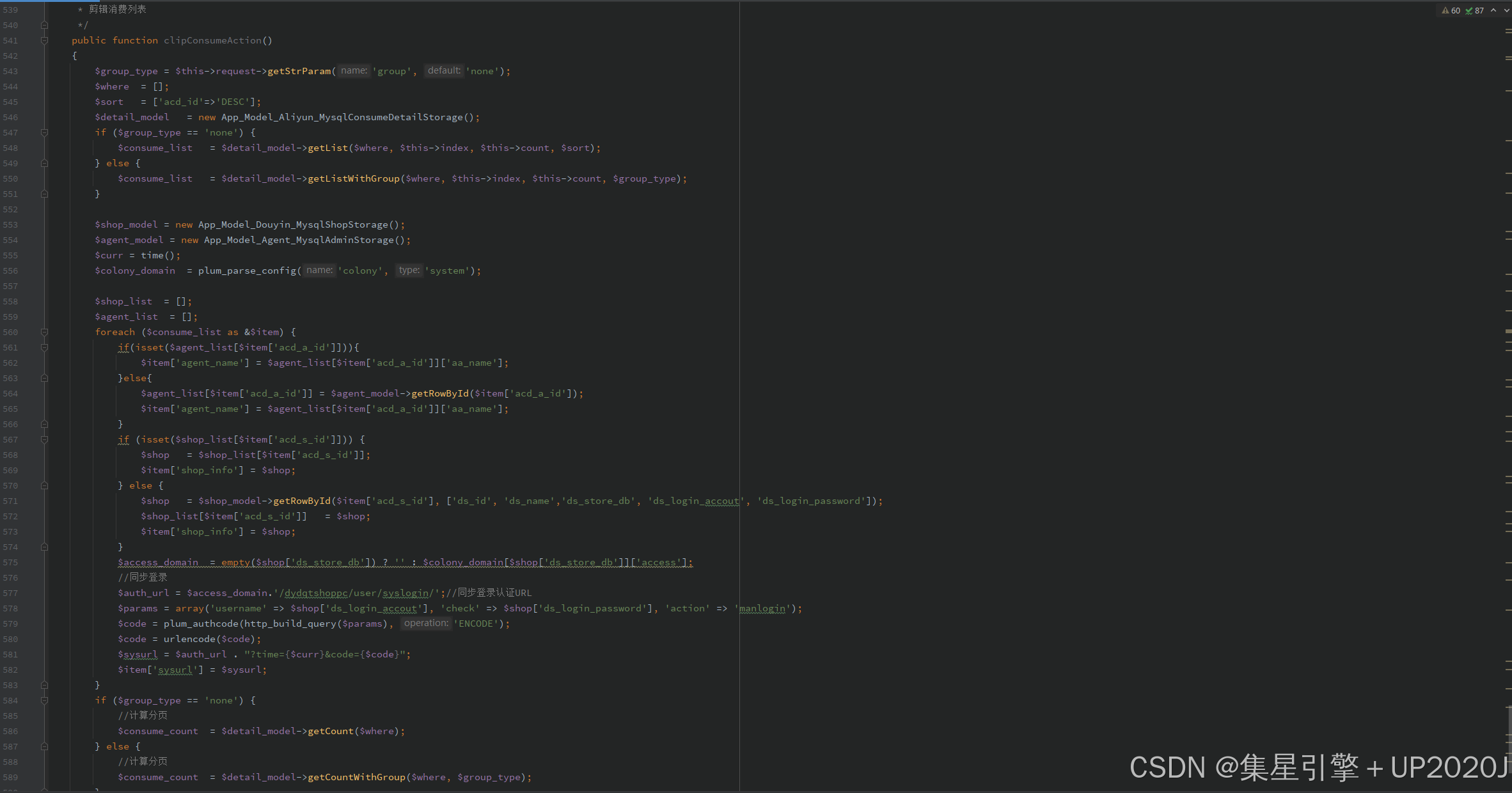Screen dimensions: 1512x793
Task: Click fold marker at line 567 if-statement
Action: point(44,439)
